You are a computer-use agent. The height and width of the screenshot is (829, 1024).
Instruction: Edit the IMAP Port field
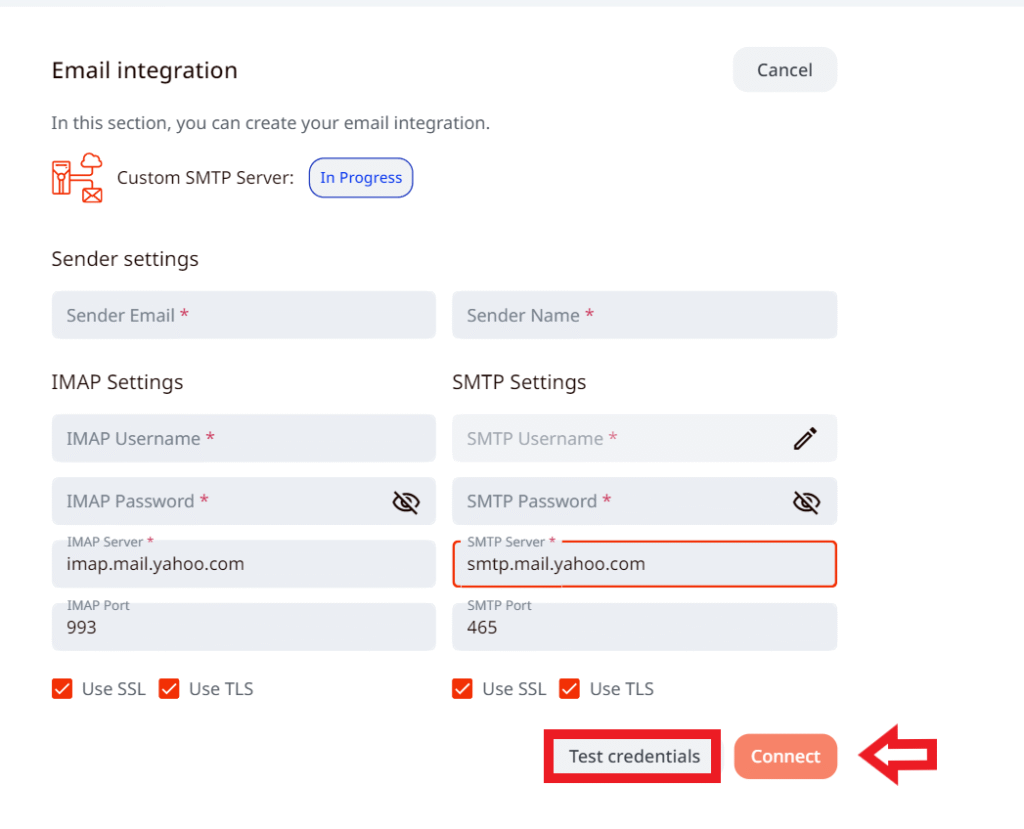(x=243, y=627)
